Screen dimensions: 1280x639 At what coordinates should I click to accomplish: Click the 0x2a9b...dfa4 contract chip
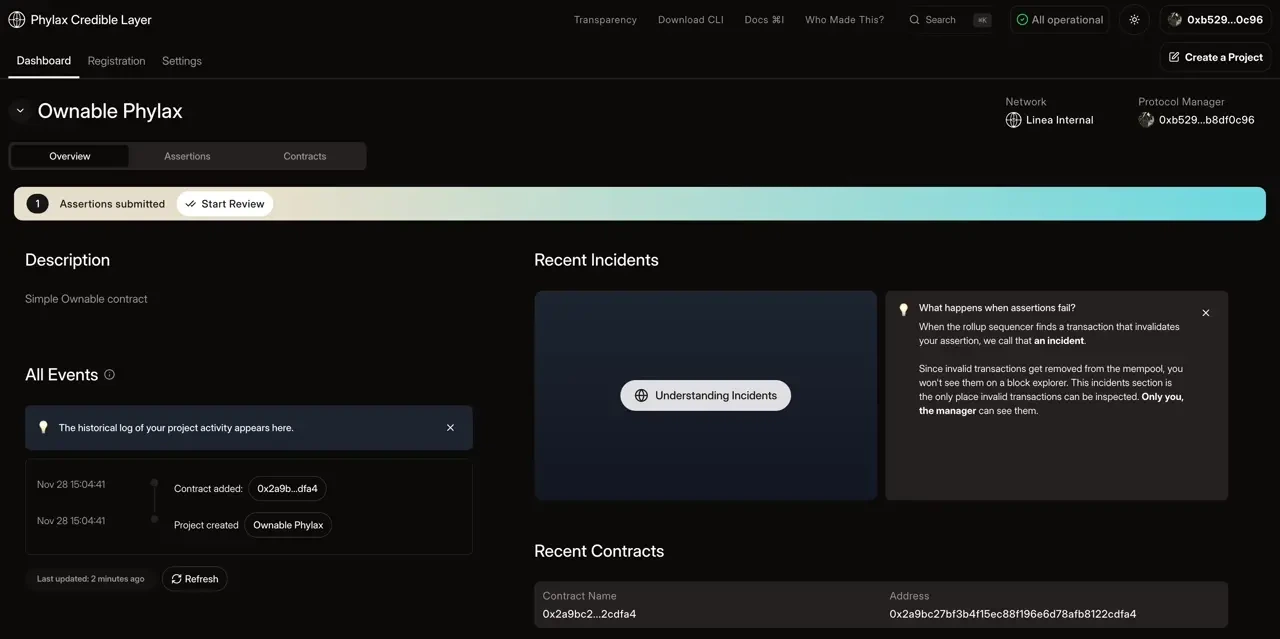coord(287,489)
